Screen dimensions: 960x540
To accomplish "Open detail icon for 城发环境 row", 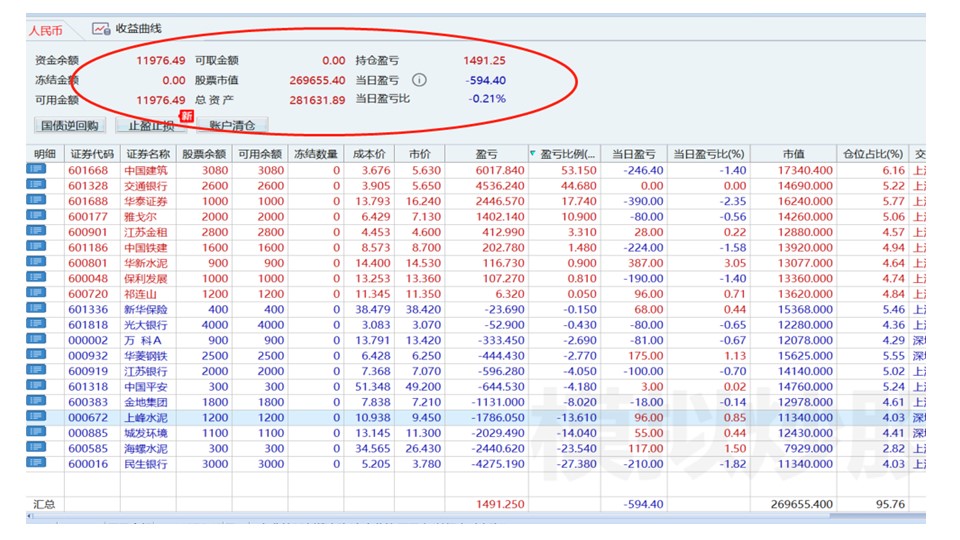I will click(x=36, y=432).
